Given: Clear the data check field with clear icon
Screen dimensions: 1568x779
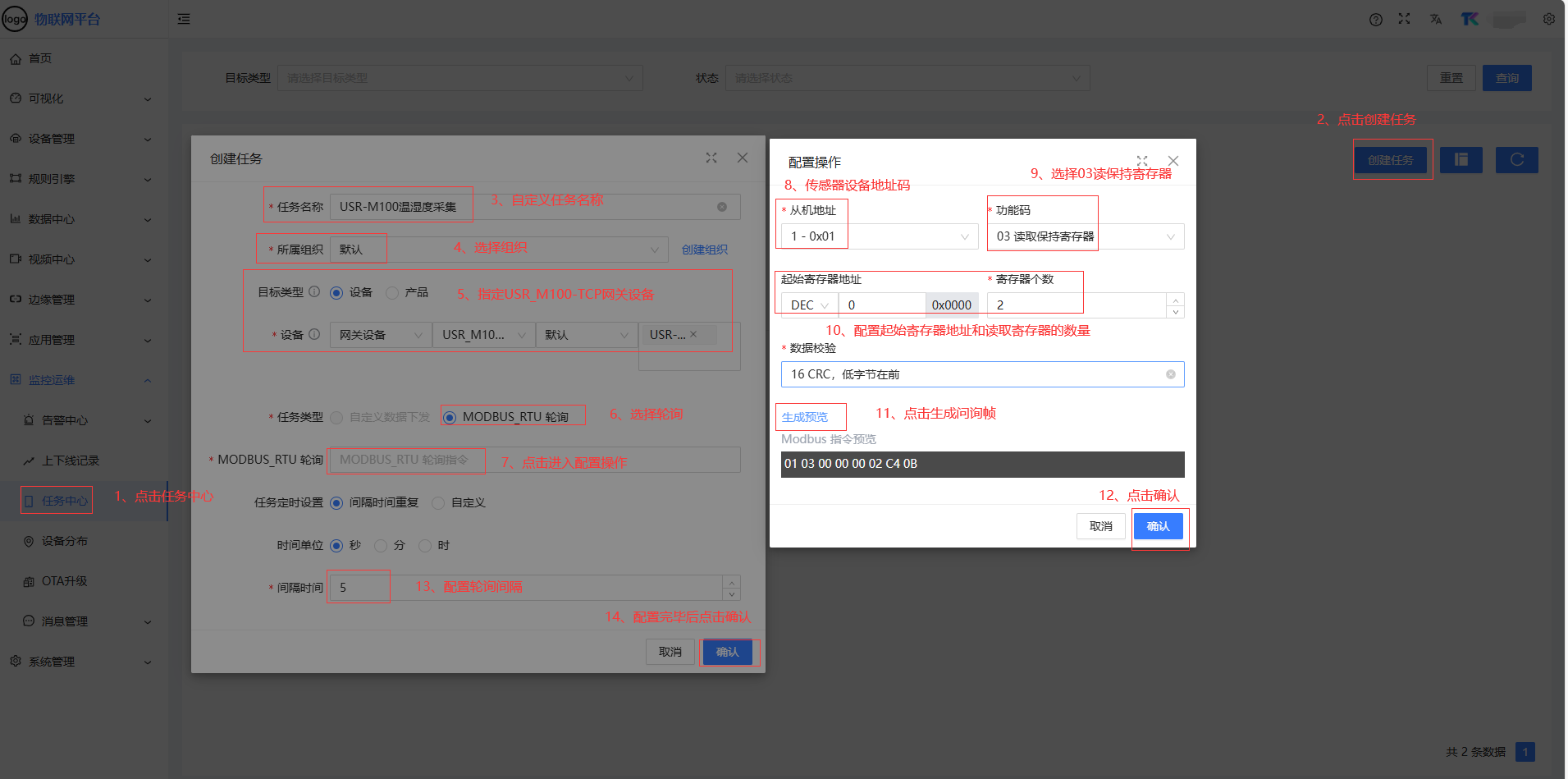Looking at the screenshot, I should [x=1170, y=374].
